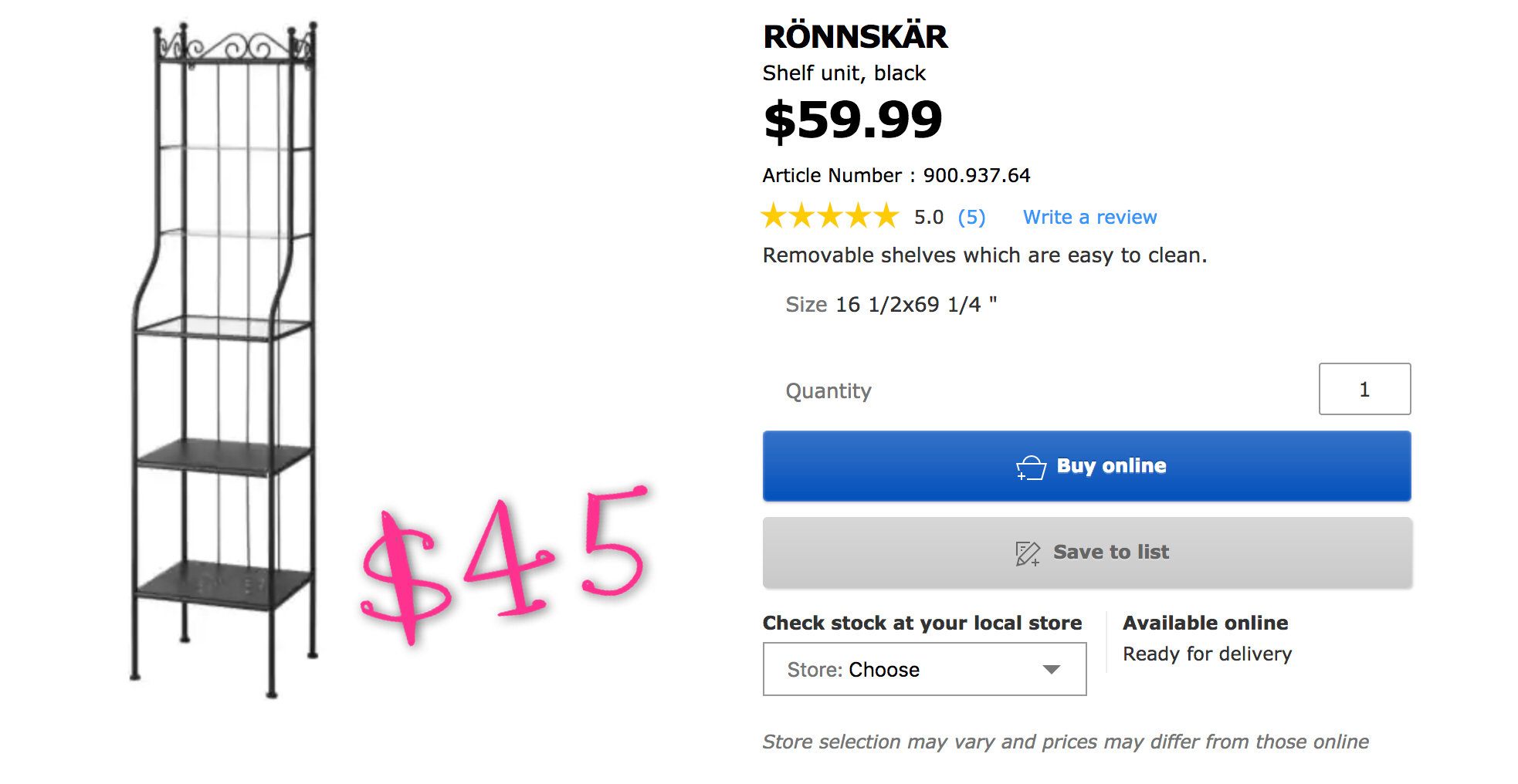Screen dimensions: 1518x784
Task: Click the middle gold rating star
Action: (830, 217)
